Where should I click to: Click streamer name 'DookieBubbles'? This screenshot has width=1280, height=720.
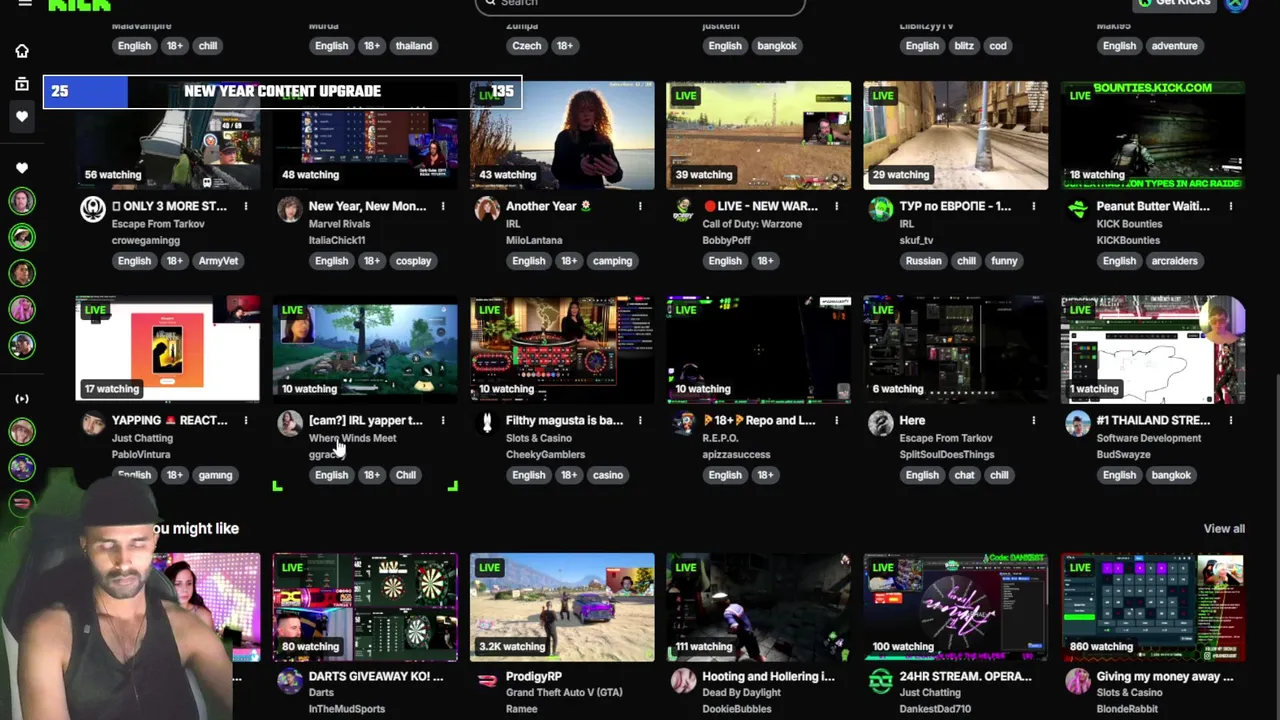point(737,709)
